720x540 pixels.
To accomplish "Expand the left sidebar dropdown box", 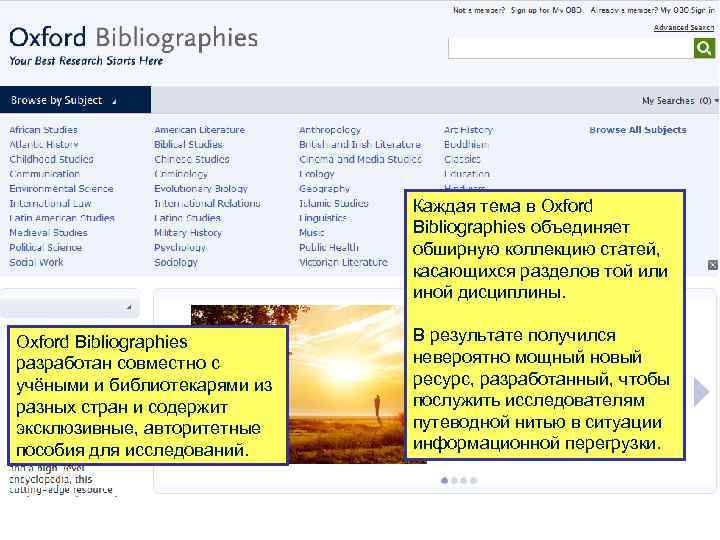I will pyautogui.click(x=69, y=307).
